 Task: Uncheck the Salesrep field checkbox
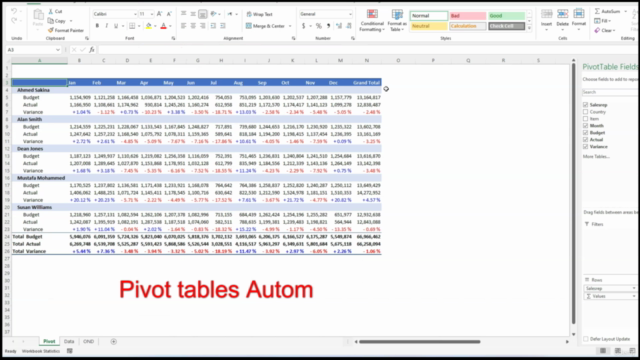pyautogui.click(x=585, y=105)
